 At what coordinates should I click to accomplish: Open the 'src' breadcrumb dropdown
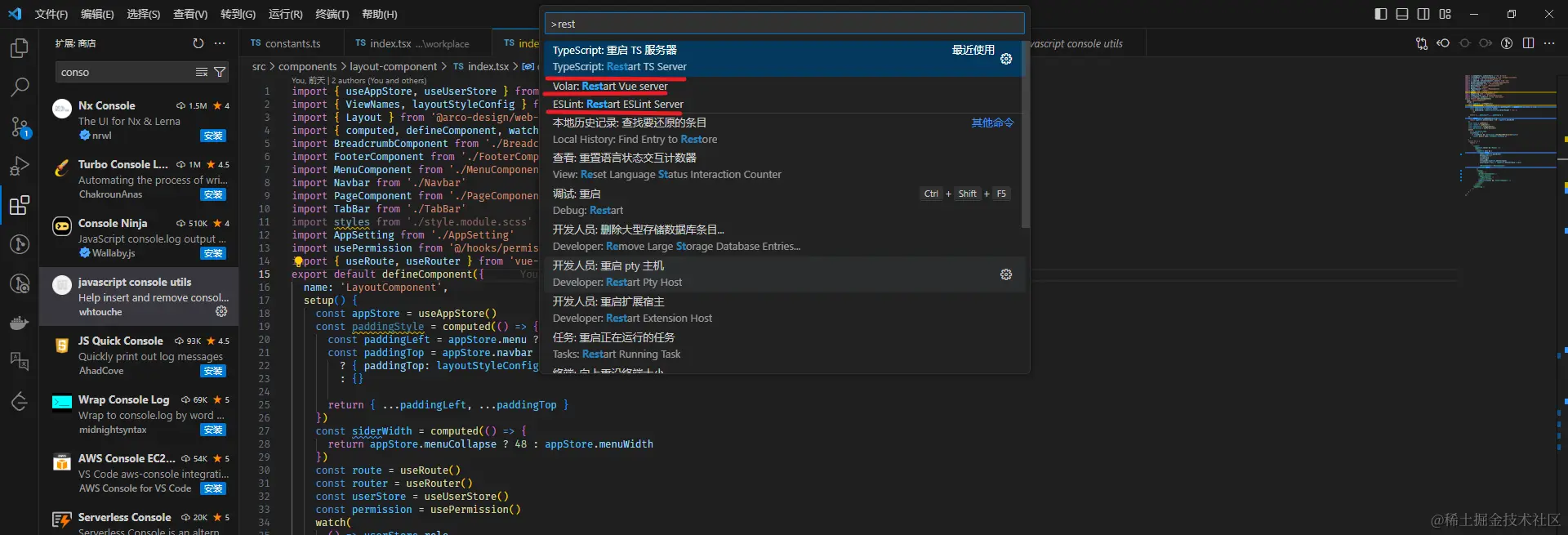pyautogui.click(x=259, y=66)
